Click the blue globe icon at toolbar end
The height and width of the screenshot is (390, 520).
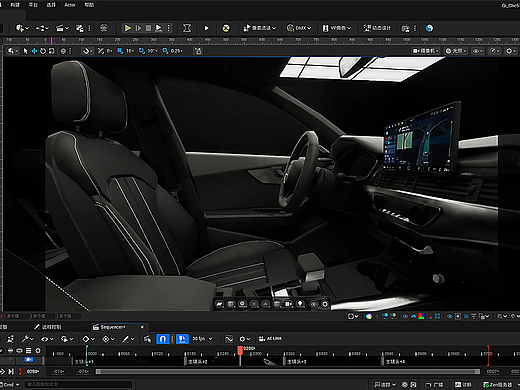[x=429, y=28]
